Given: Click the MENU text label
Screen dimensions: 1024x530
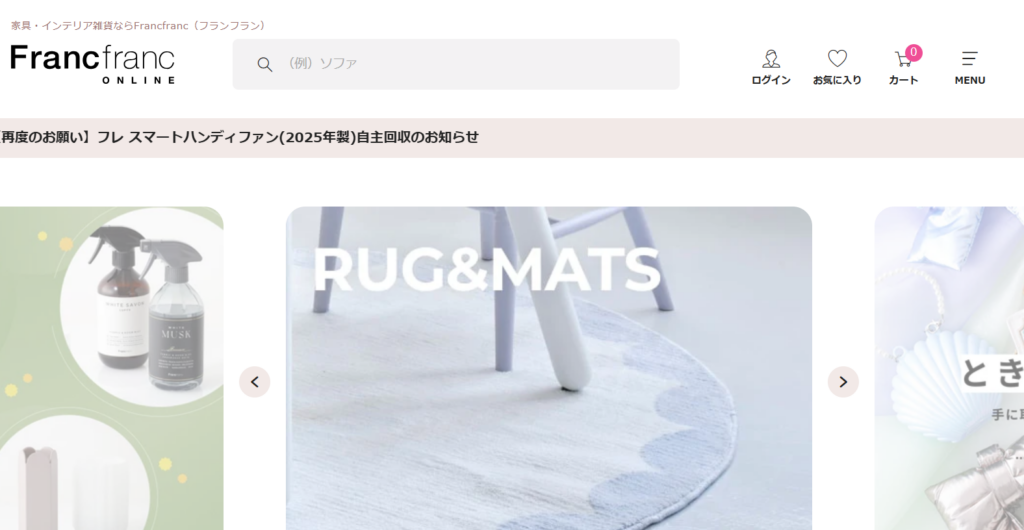Looking at the screenshot, I should point(970,80).
